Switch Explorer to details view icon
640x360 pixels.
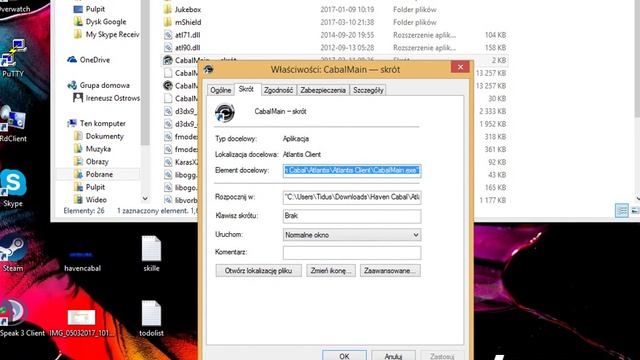[622, 211]
